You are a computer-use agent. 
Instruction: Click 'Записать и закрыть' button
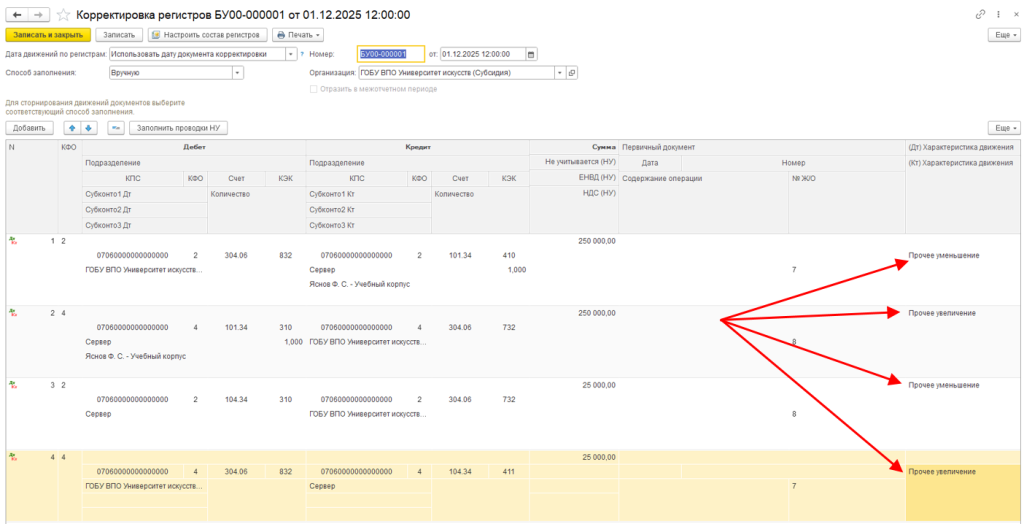click(x=47, y=34)
